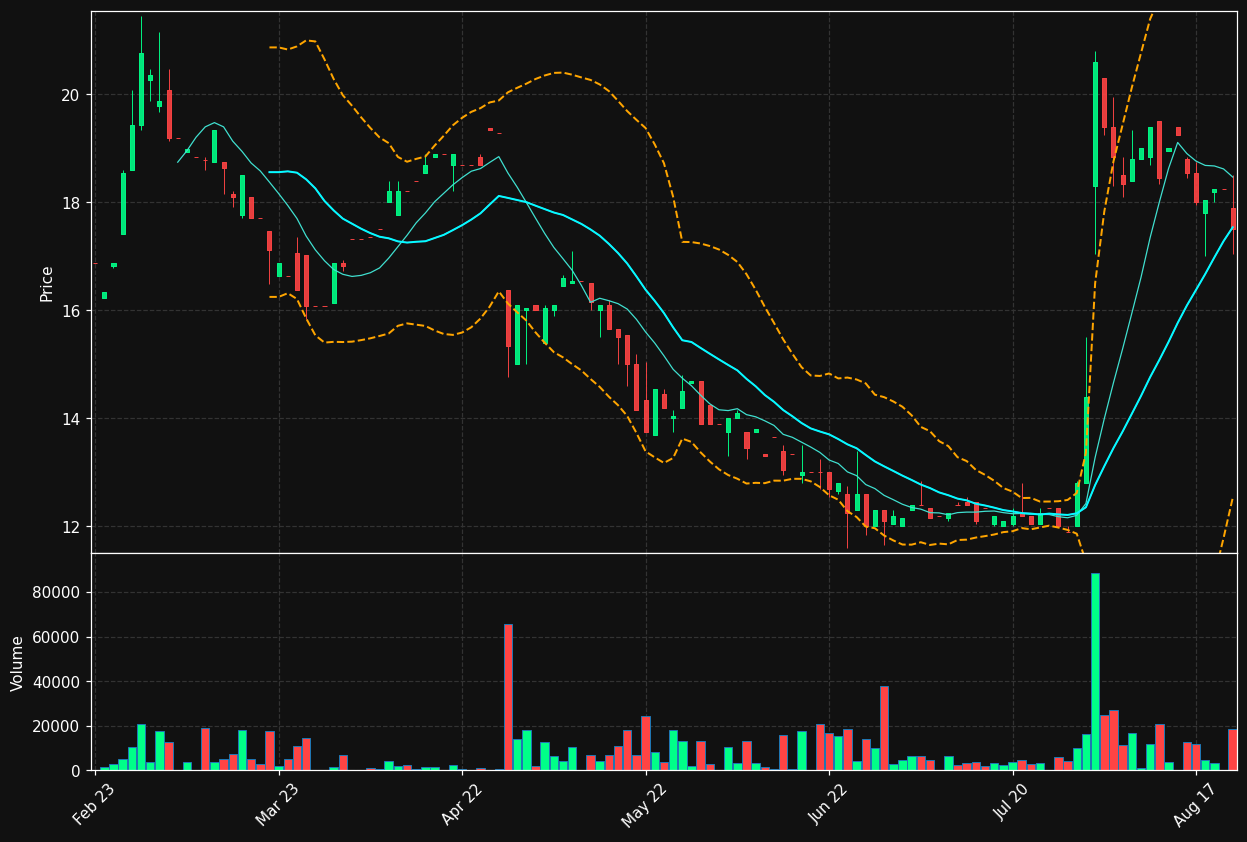Click the volume tick label '80000'
Image resolution: width=1247 pixels, height=842 pixels.
tap(58, 593)
